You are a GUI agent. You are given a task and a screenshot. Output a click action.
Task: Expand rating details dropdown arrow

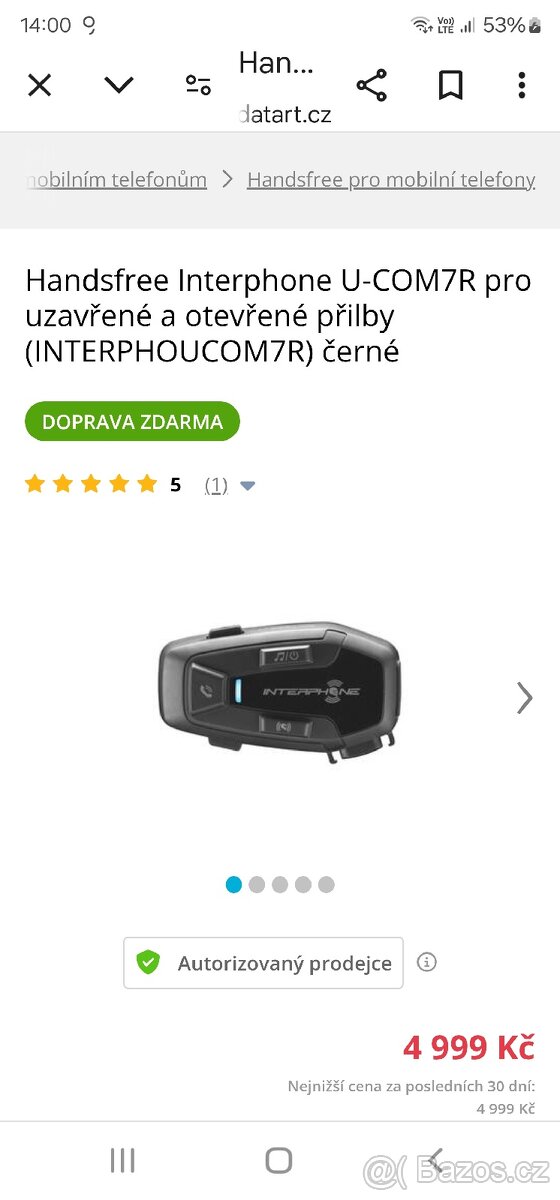click(248, 486)
